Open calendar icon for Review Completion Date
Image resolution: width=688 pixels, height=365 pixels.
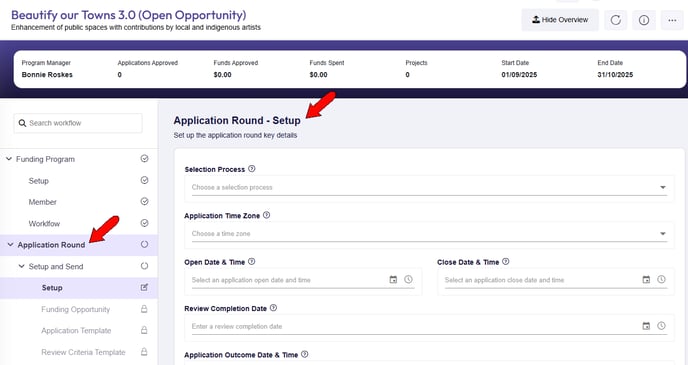coord(646,326)
